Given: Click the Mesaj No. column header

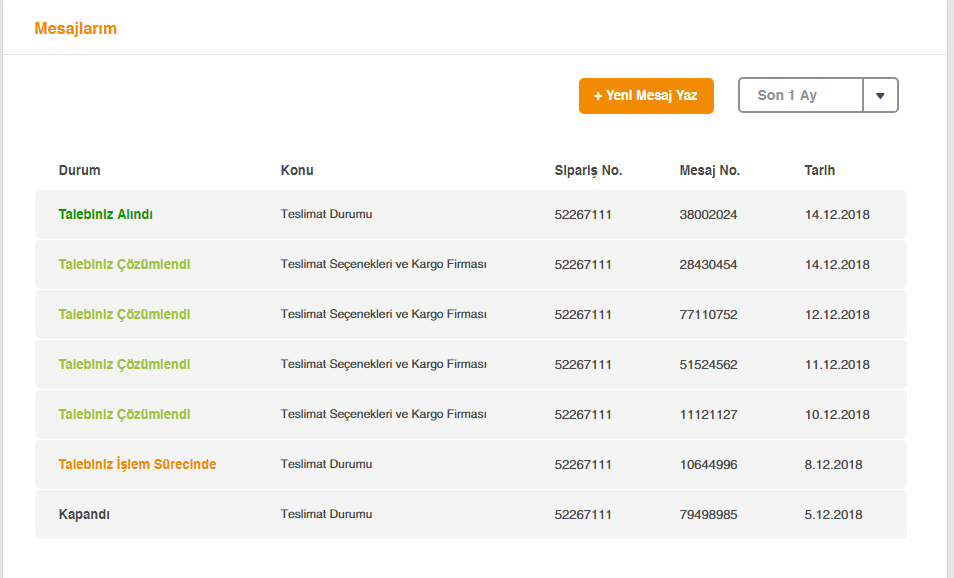Looking at the screenshot, I should click(x=709, y=170).
